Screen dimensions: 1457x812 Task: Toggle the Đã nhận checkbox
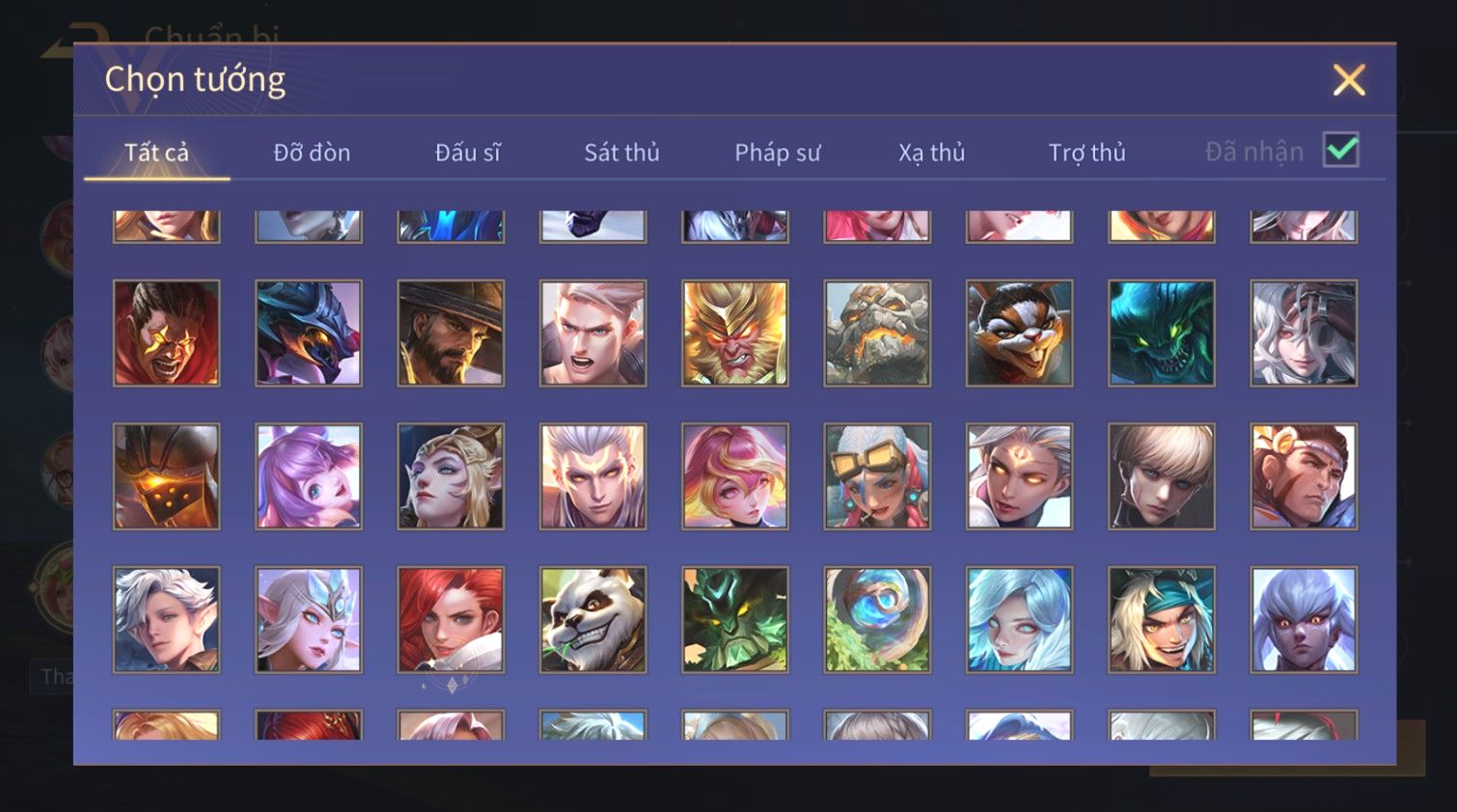click(1341, 150)
